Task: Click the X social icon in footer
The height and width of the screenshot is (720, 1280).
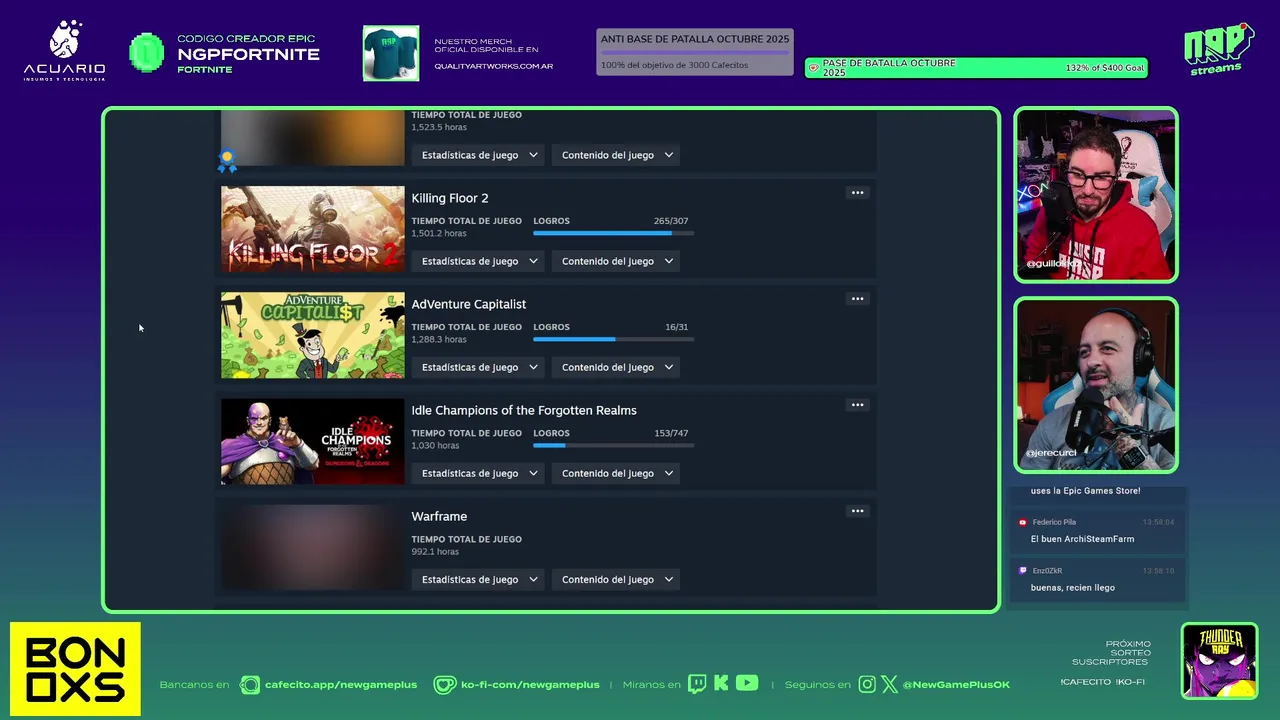Action: [x=889, y=684]
